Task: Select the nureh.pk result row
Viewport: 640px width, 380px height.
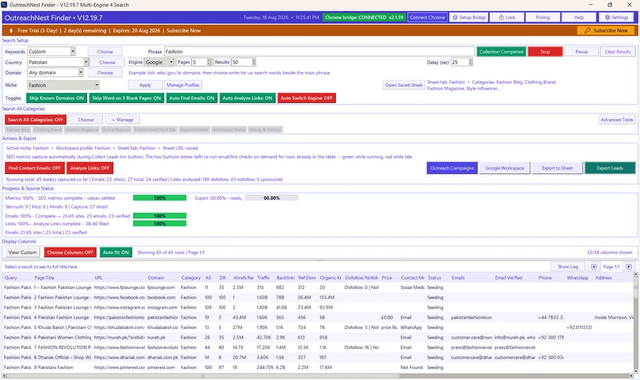Action: coord(318,338)
